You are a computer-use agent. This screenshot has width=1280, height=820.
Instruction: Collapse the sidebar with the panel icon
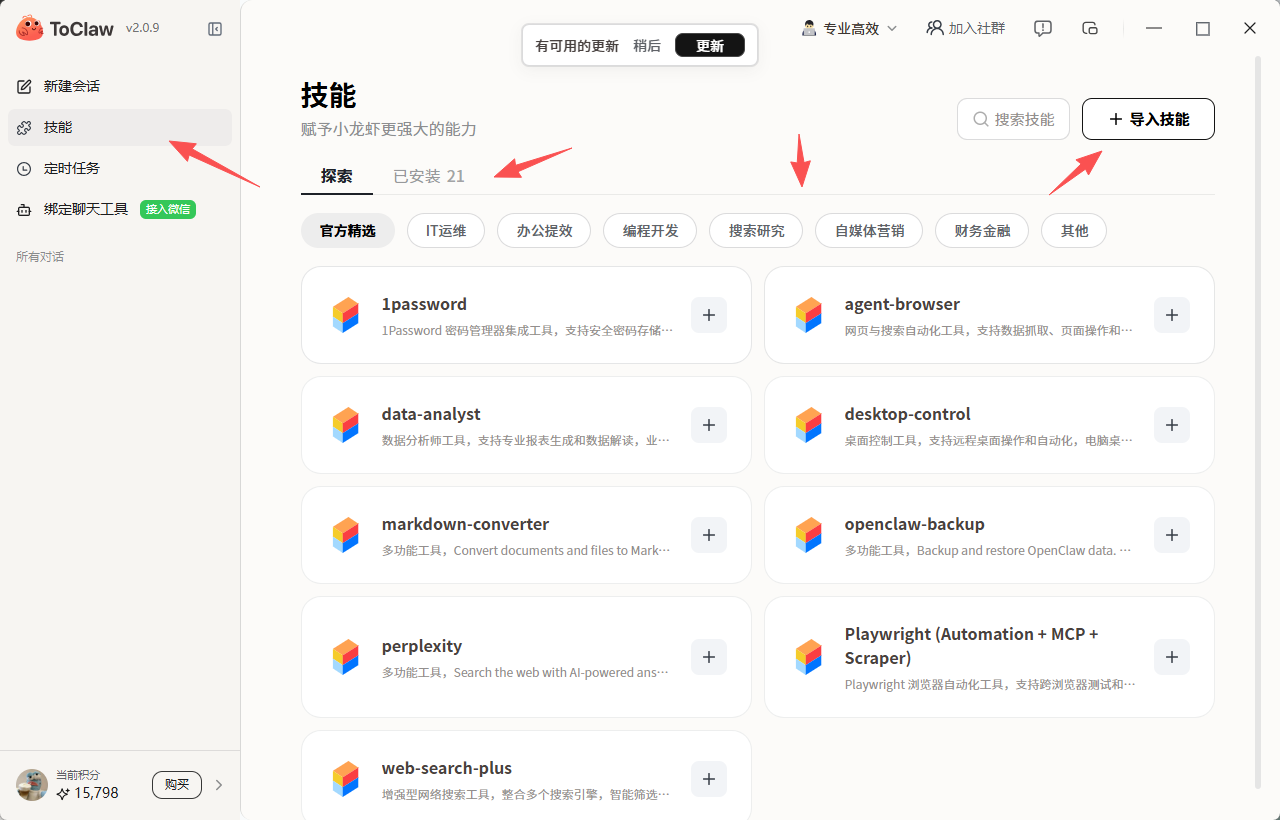(x=215, y=29)
